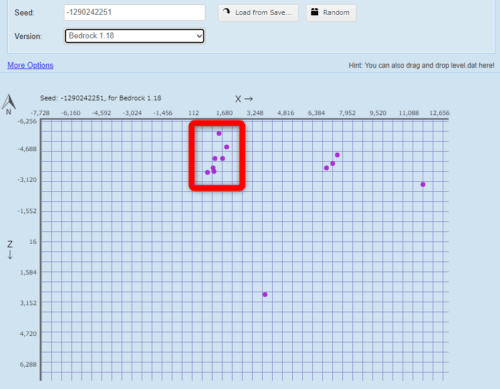Click the dice icon on the Random button
The image size is (500, 389).
click(314, 12)
